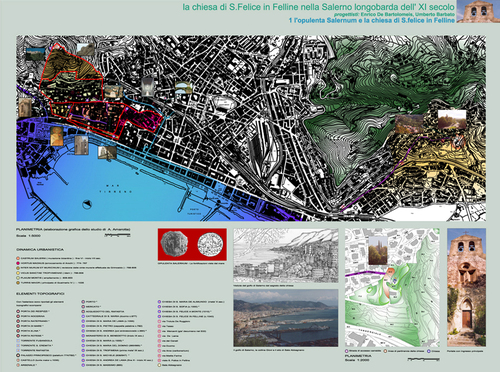
Task: Click the caption below the coins image
Action: click(x=192, y=263)
